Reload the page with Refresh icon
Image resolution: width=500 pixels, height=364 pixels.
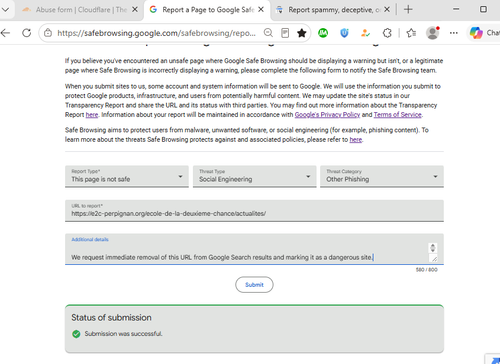(x=27, y=33)
